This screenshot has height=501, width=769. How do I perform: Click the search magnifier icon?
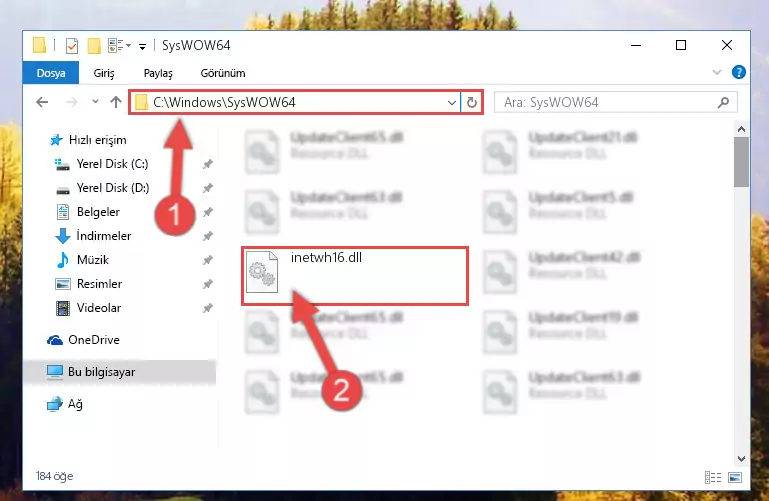point(723,102)
